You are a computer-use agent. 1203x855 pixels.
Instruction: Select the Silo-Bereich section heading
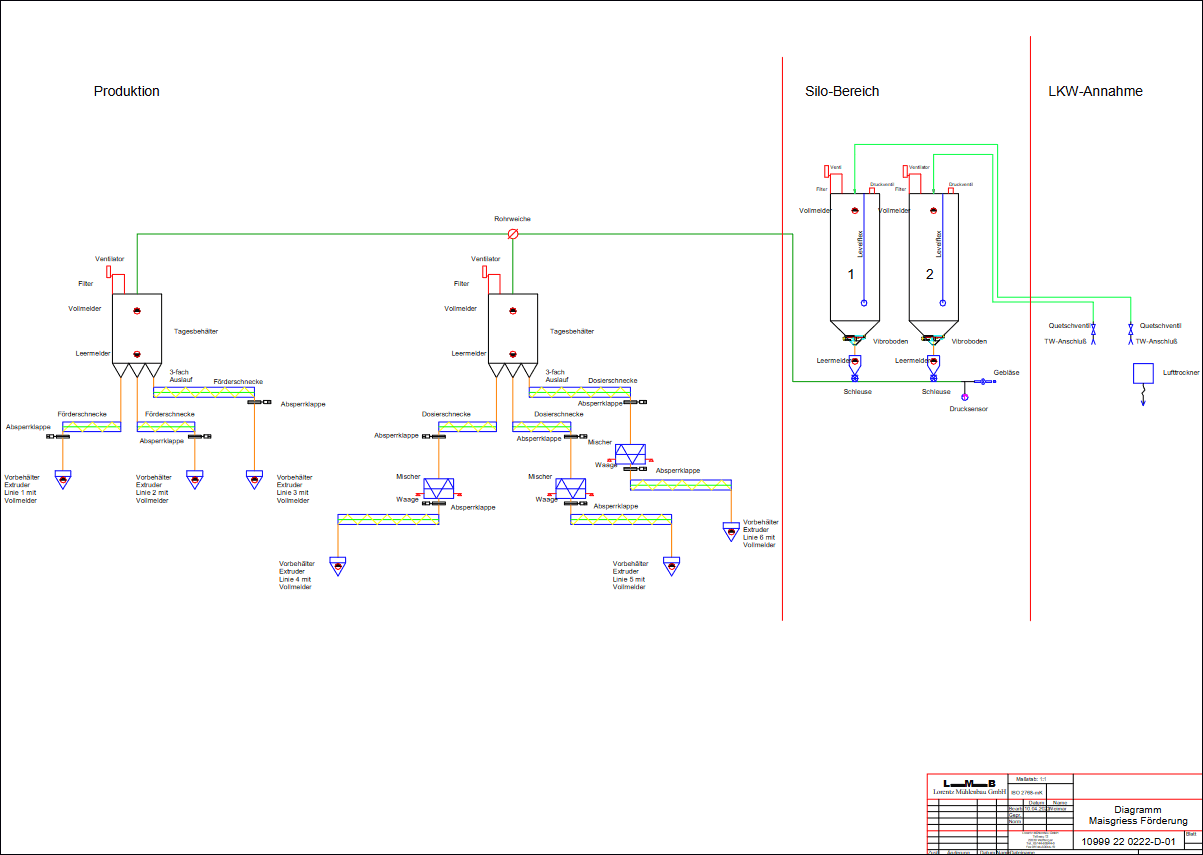click(x=842, y=91)
